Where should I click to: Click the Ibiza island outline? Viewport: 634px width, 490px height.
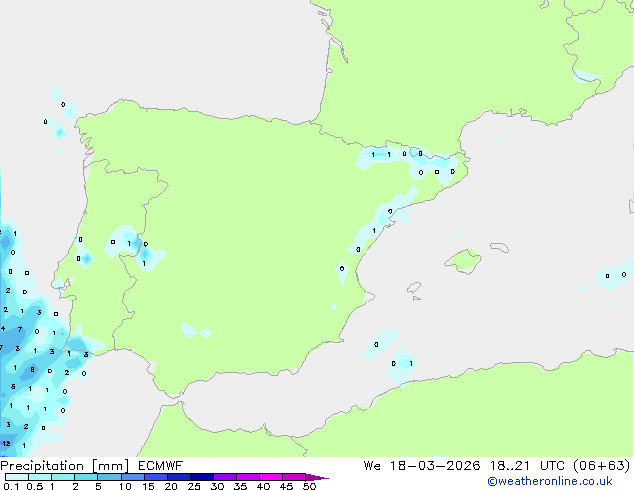(414, 288)
